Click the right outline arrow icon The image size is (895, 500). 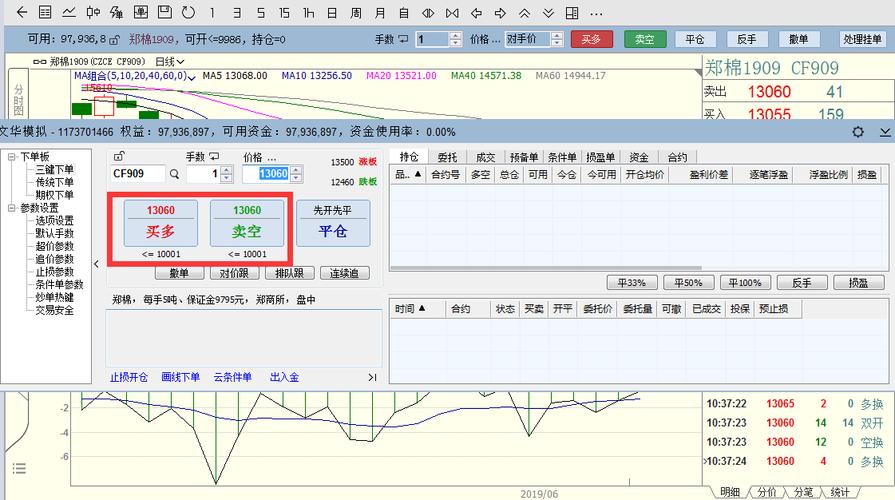tap(500, 13)
